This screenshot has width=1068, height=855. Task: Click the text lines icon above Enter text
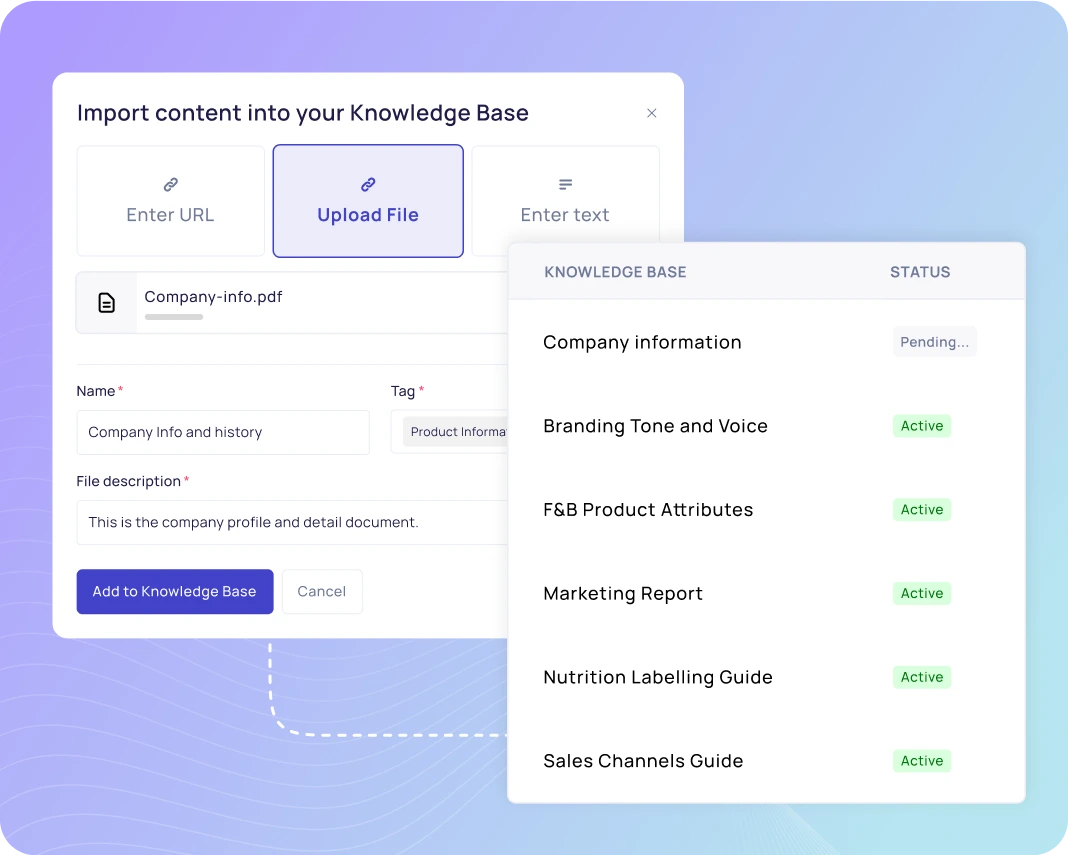click(x=564, y=184)
